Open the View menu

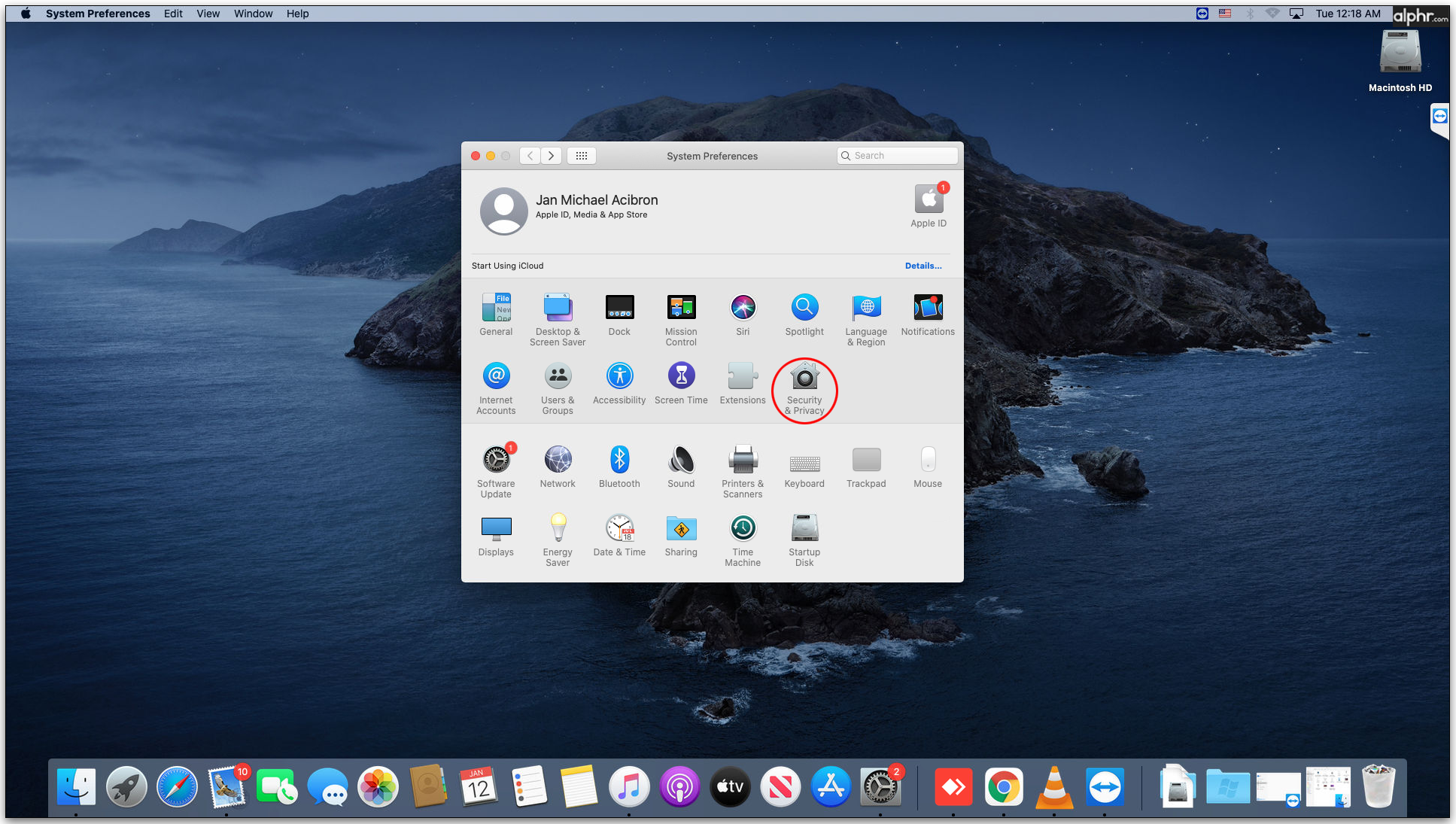click(208, 14)
